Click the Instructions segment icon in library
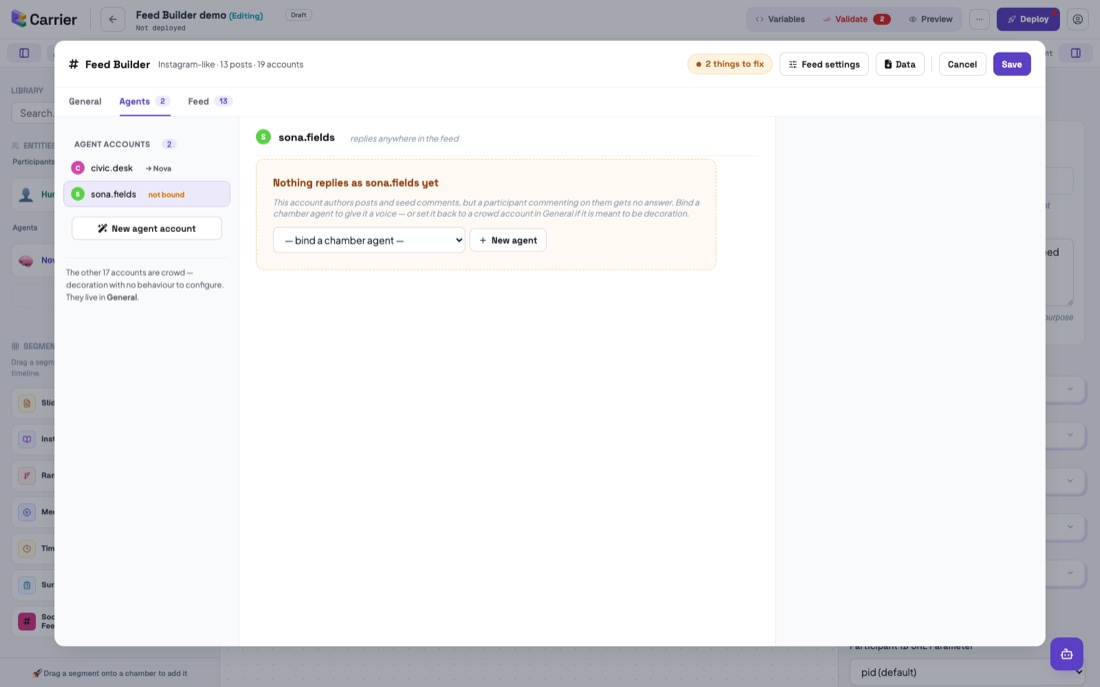The image size is (1100, 687). coord(27,439)
